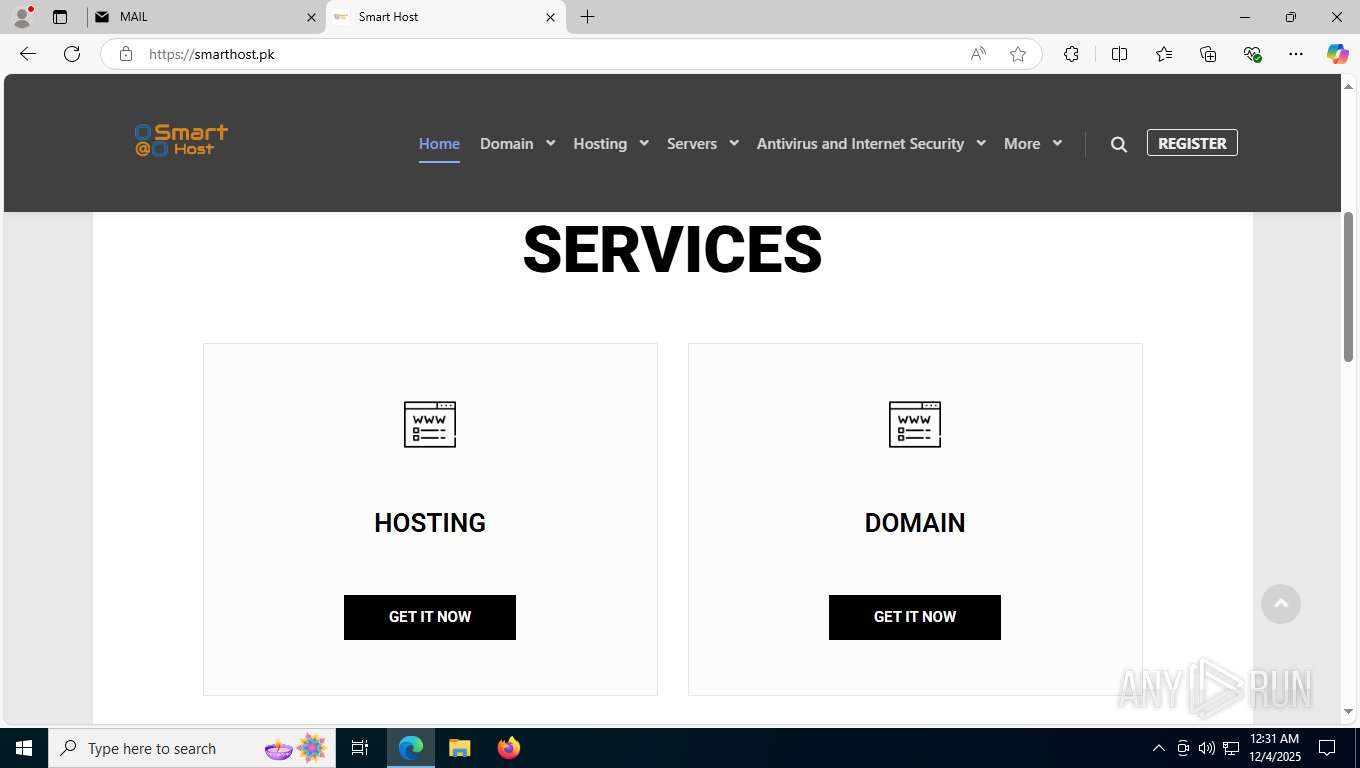Image resolution: width=1360 pixels, height=768 pixels.
Task: Select the Smart Host tab
Action: [445, 17]
